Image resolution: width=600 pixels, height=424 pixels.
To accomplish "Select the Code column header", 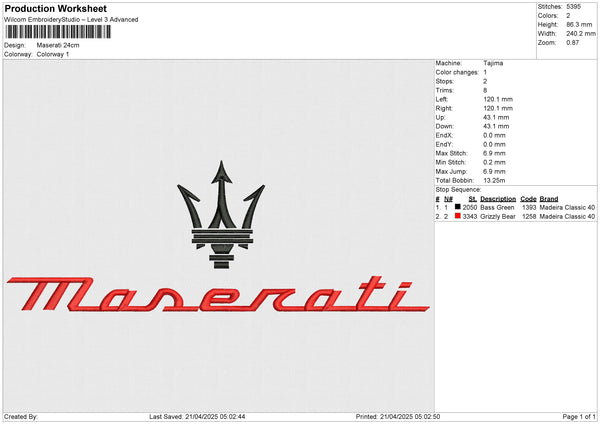I will [528, 198].
